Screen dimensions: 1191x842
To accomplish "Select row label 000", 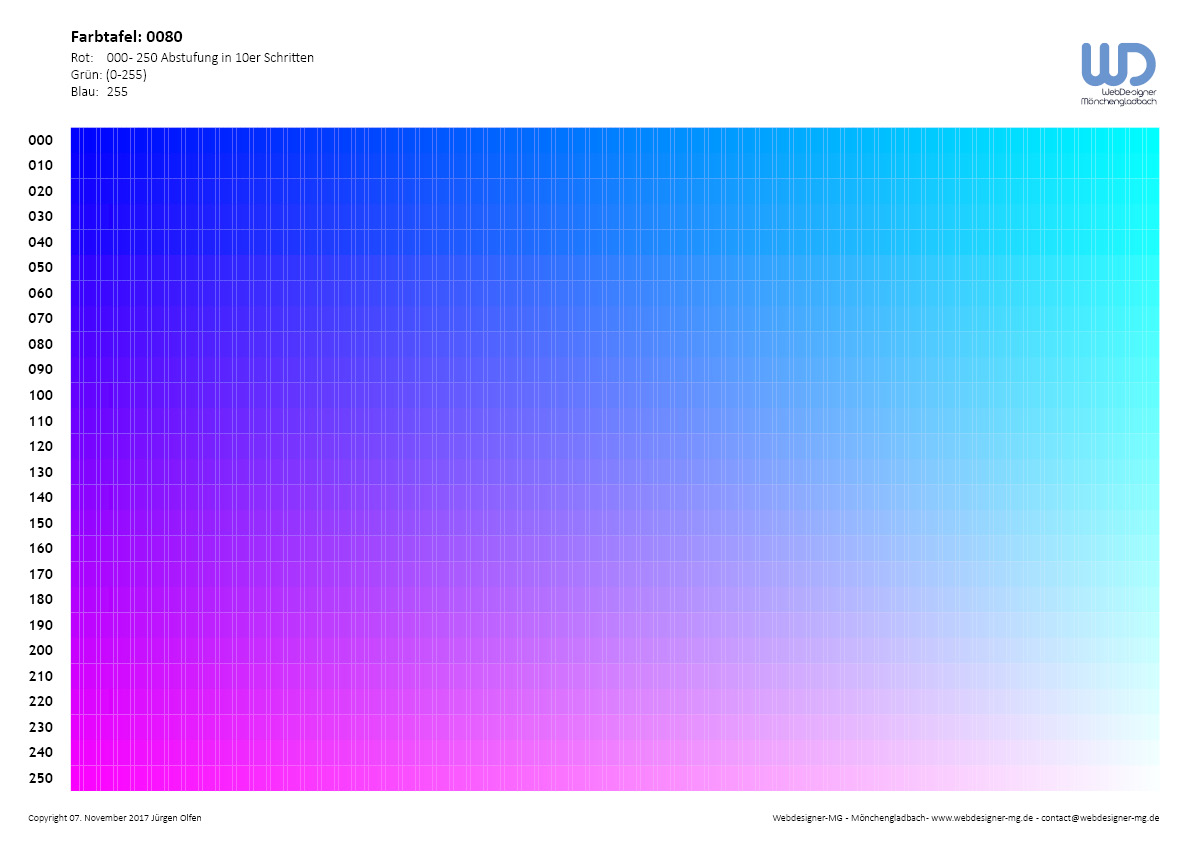I will (x=41, y=140).
